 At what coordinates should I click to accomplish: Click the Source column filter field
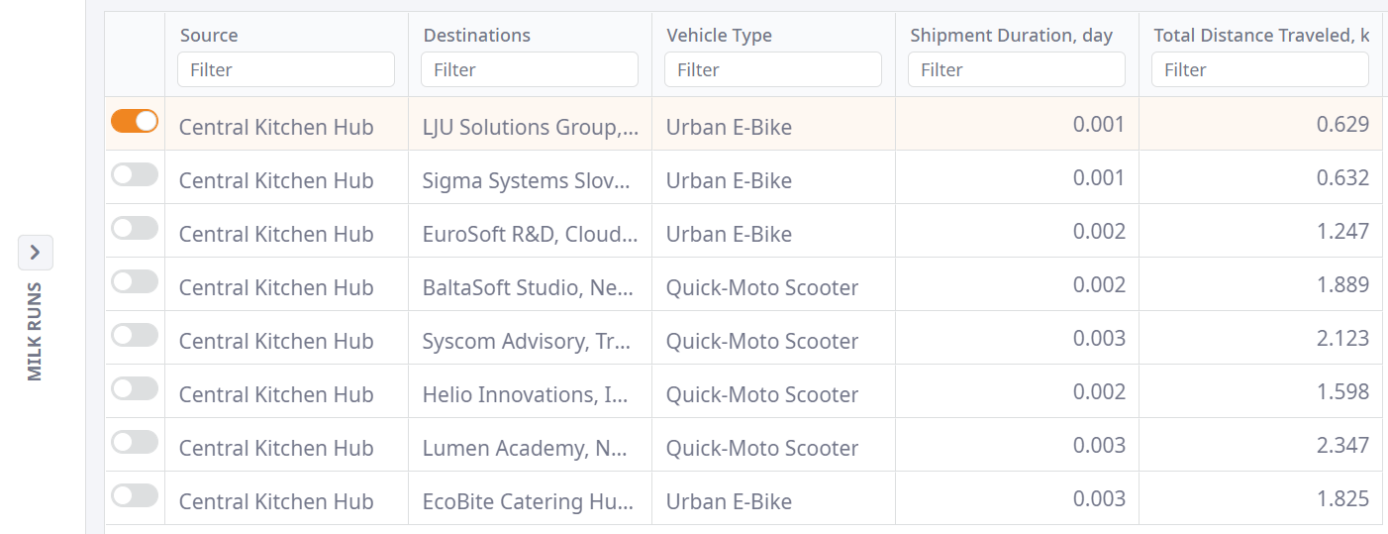tap(286, 70)
